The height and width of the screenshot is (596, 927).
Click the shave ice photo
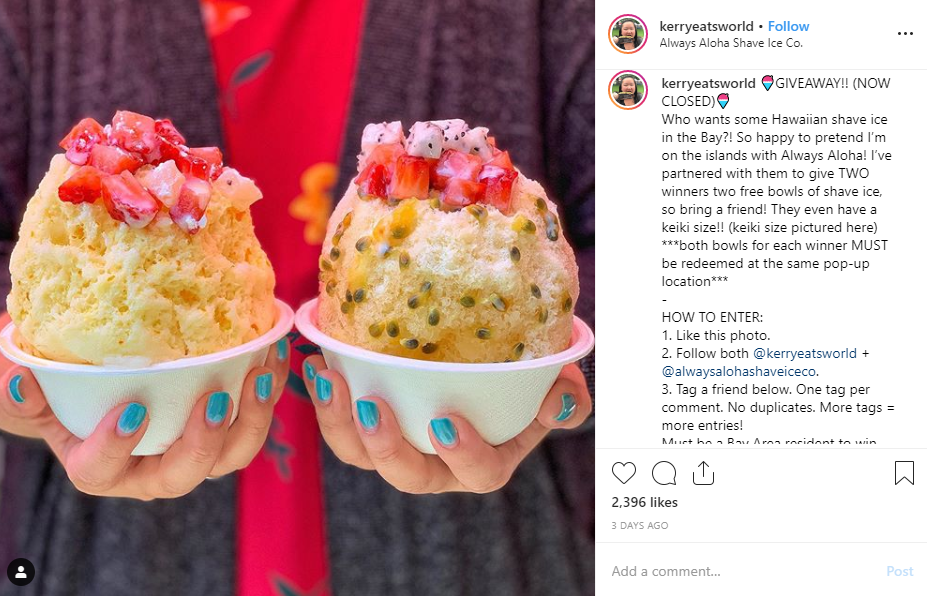click(x=297, y=298)
